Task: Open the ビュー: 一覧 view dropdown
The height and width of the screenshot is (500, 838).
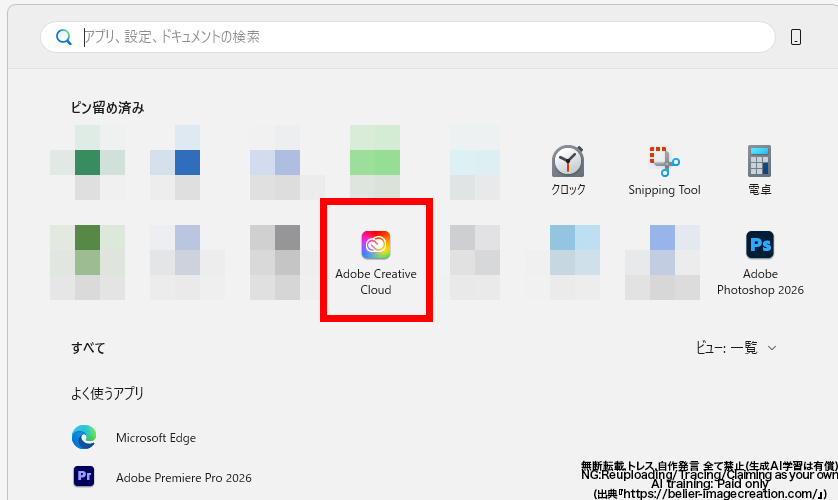Action: (735, 348)
